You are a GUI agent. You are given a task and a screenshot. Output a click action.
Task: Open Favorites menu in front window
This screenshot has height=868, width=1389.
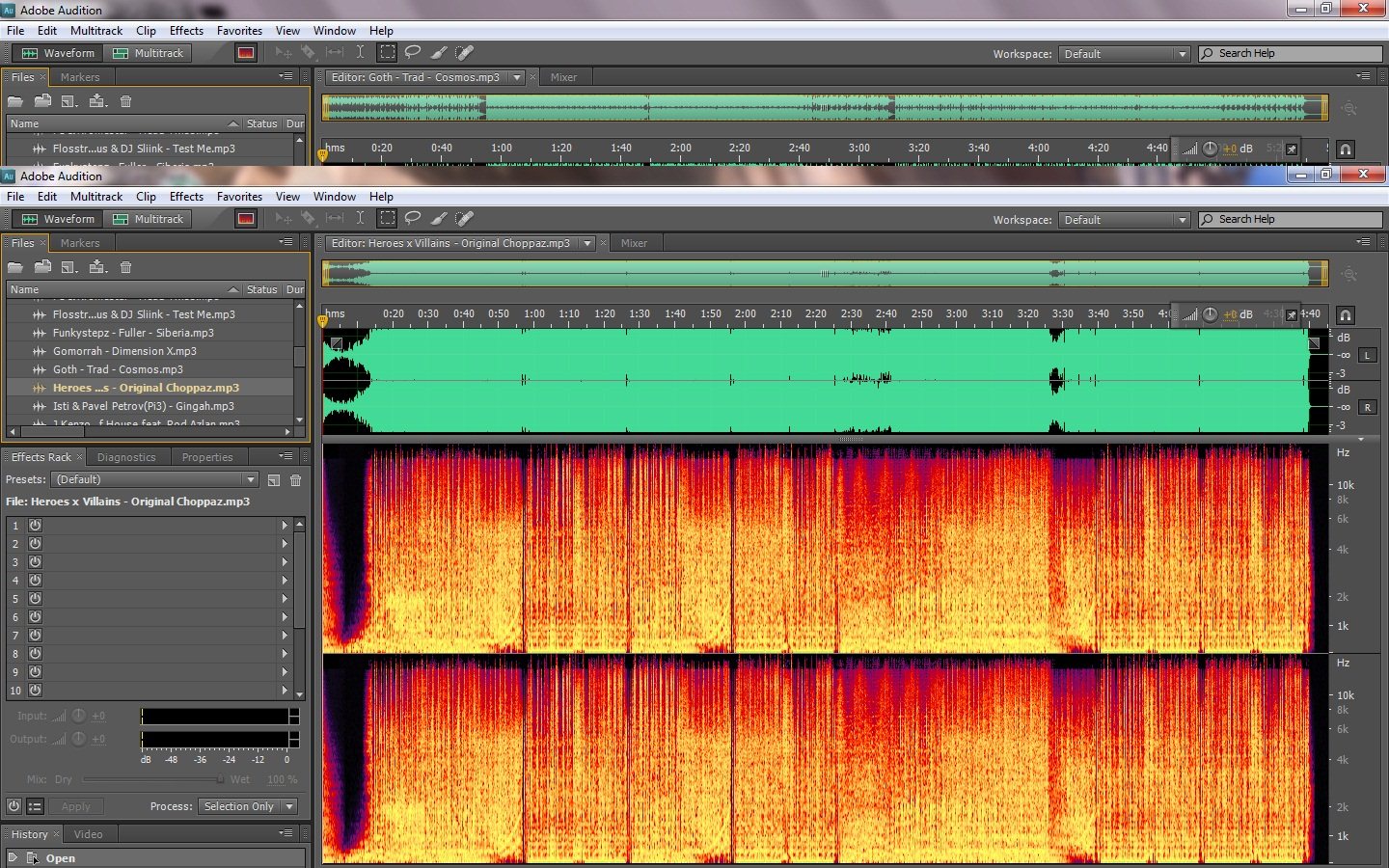(239, 197)
